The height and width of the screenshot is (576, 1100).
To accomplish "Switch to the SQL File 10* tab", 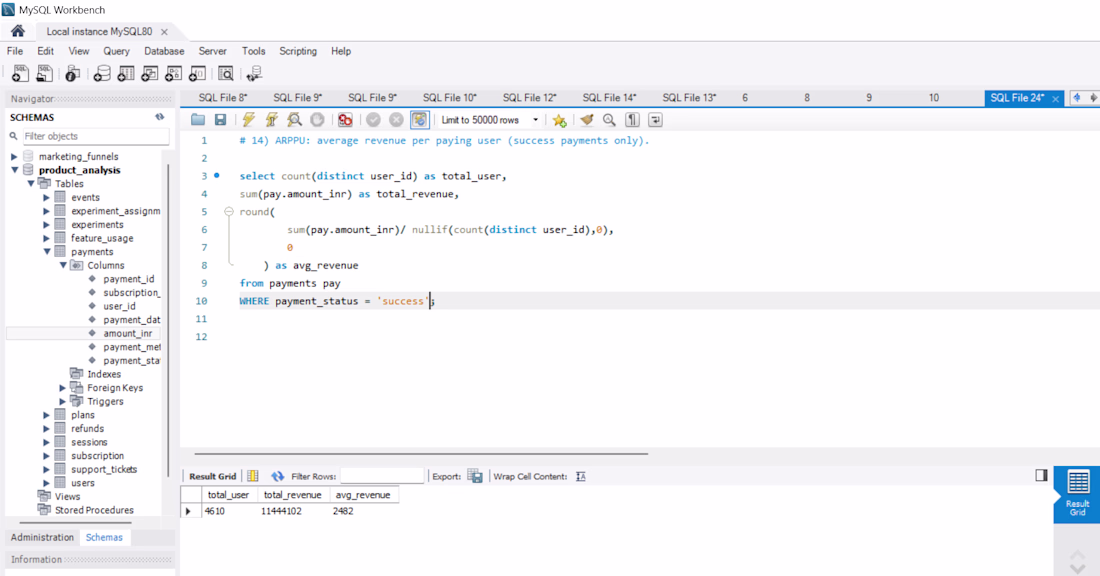I will 449,98.
